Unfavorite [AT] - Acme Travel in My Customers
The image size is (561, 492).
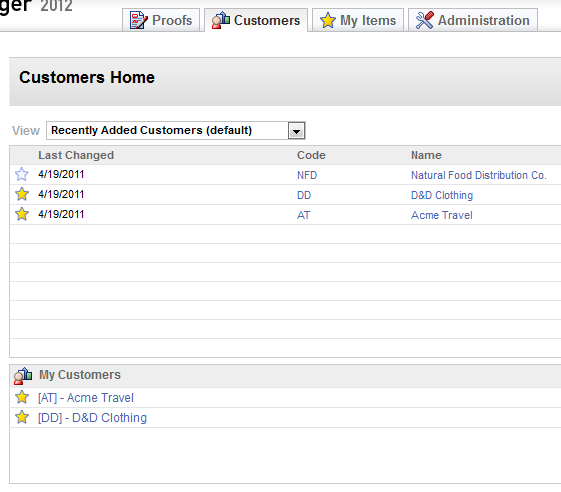coord(22,397)
